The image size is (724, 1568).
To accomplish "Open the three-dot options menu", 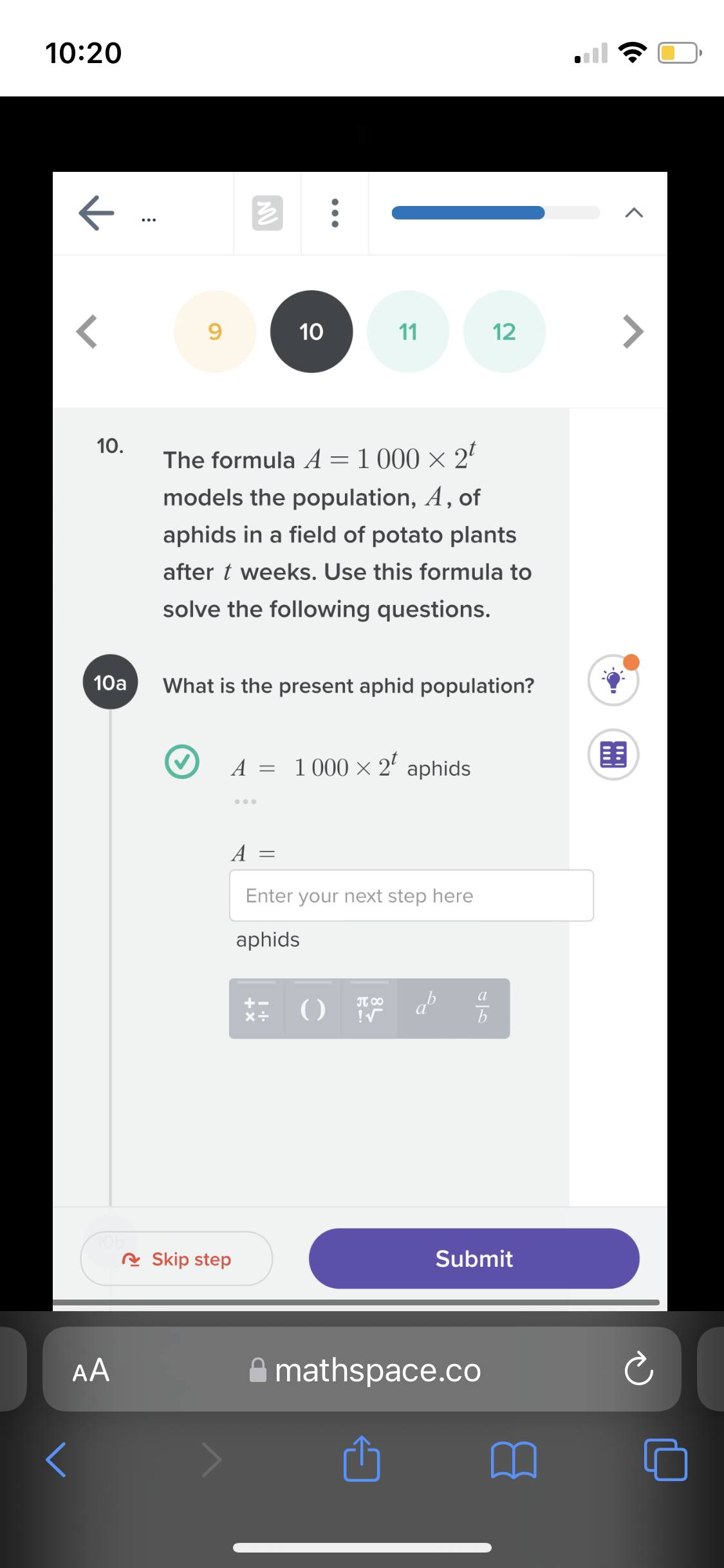I will click(x=335, y=213).
